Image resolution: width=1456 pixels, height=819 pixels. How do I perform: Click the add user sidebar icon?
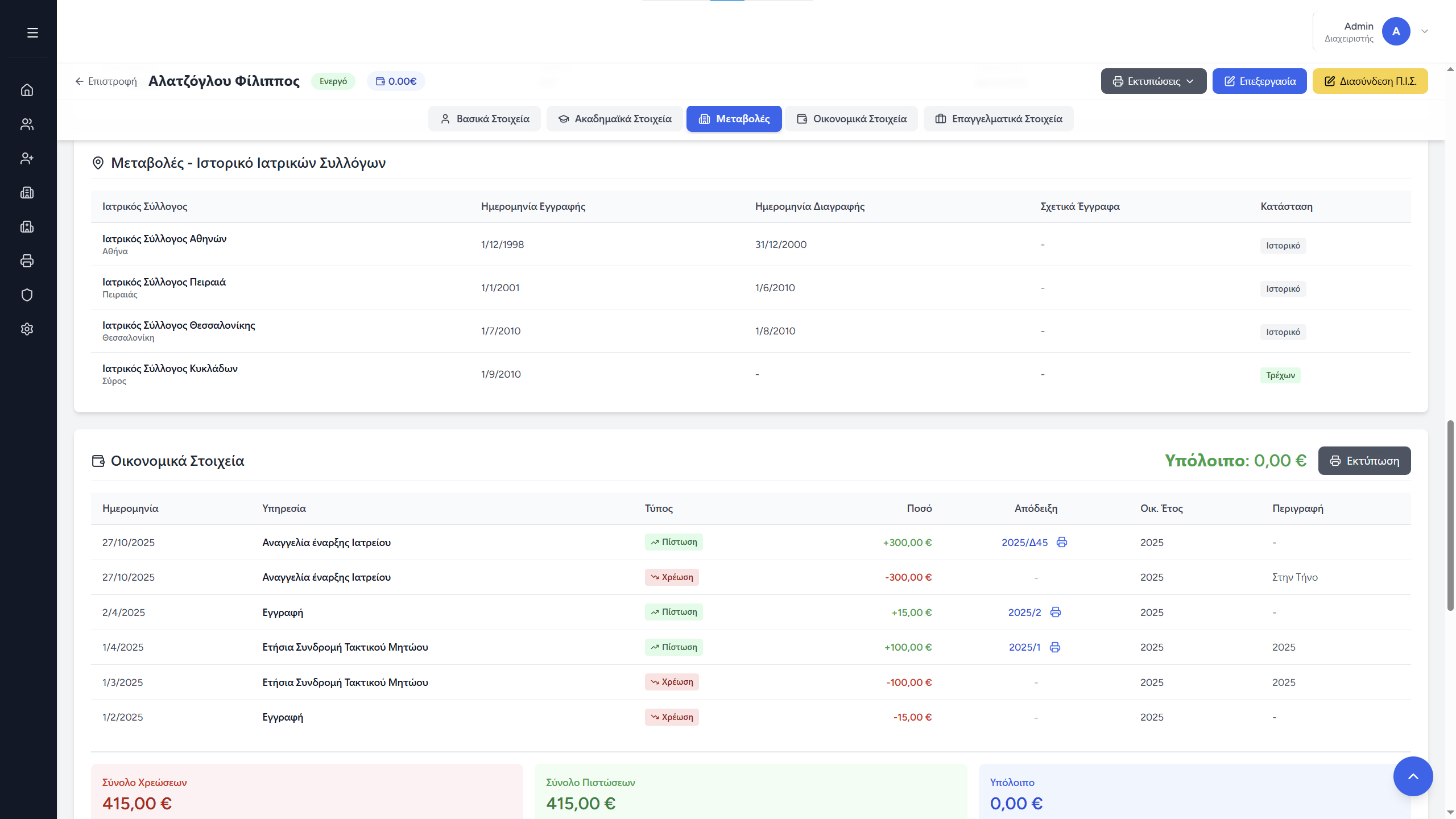click(27, 158)
